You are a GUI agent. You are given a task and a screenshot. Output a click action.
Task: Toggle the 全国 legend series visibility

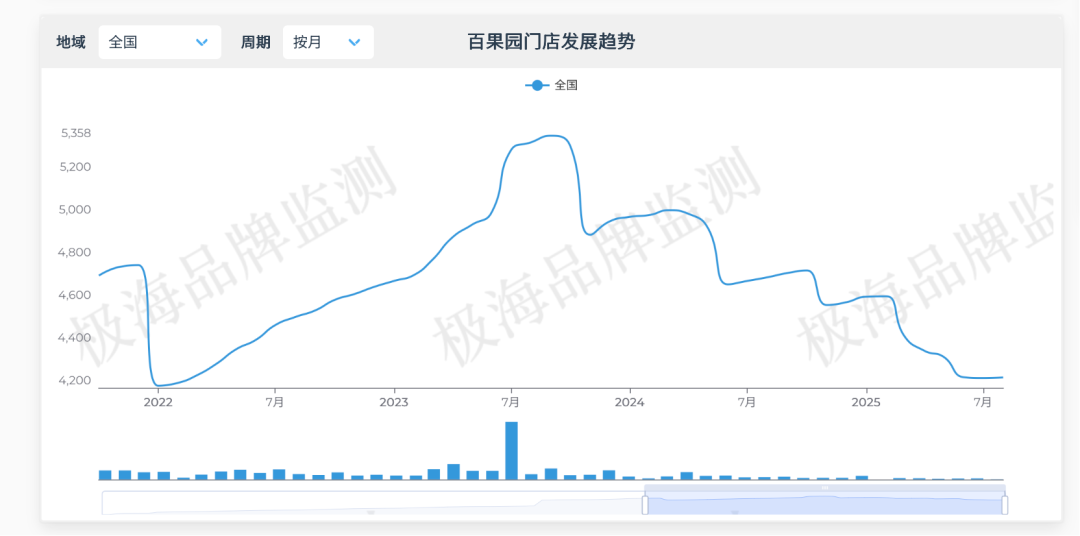(x=566, y=85)
